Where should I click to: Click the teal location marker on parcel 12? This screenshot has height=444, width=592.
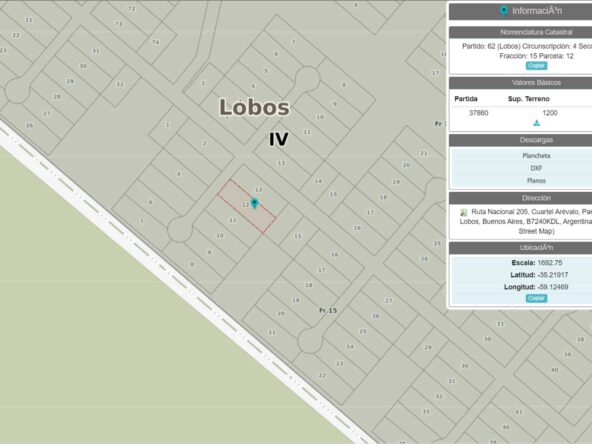tap(254, 203)
